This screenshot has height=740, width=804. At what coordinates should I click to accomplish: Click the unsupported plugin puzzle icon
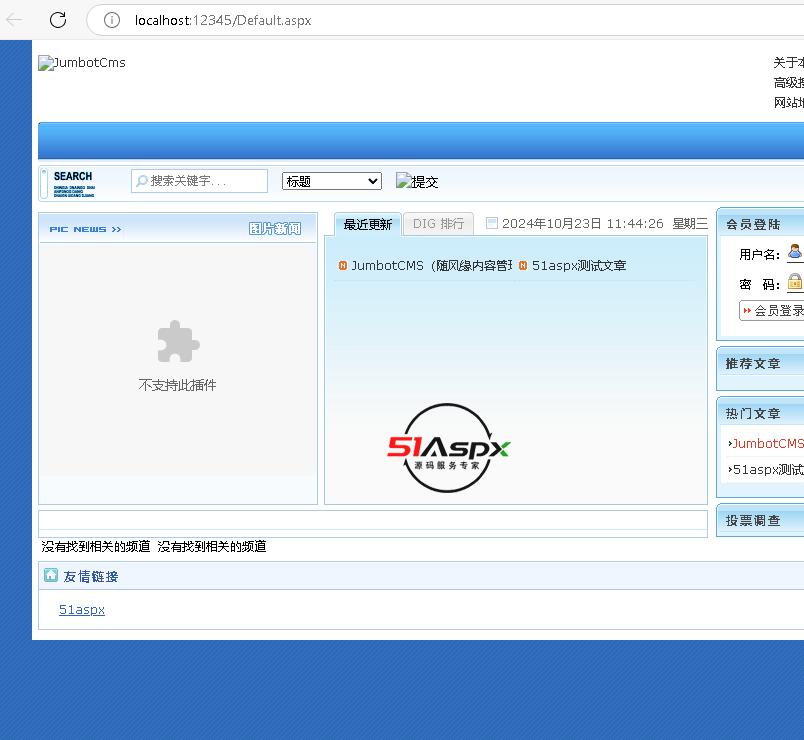click(x=178, y=342)
